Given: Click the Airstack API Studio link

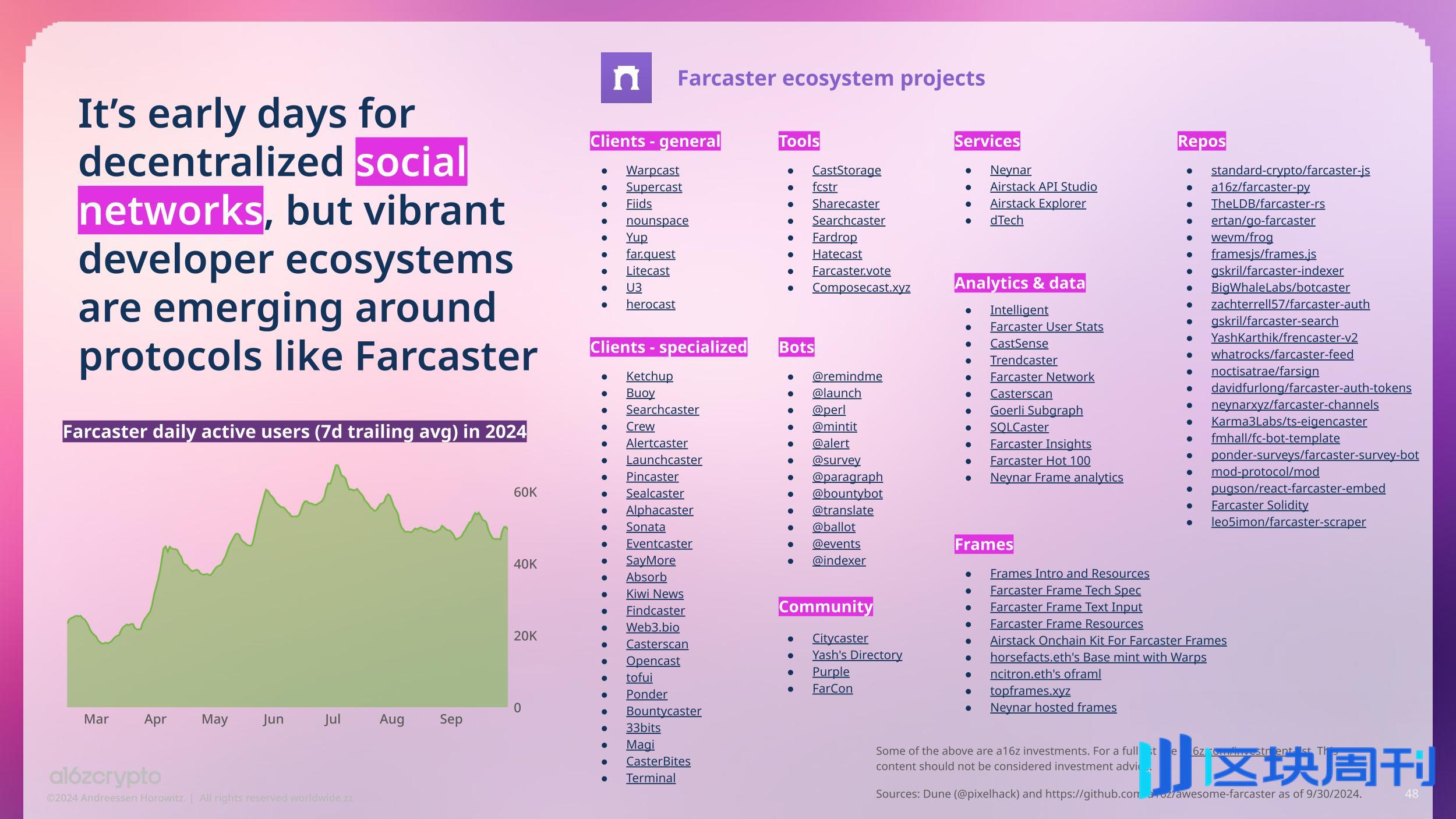Looking at the screenshot, I should coord(1044,187).
